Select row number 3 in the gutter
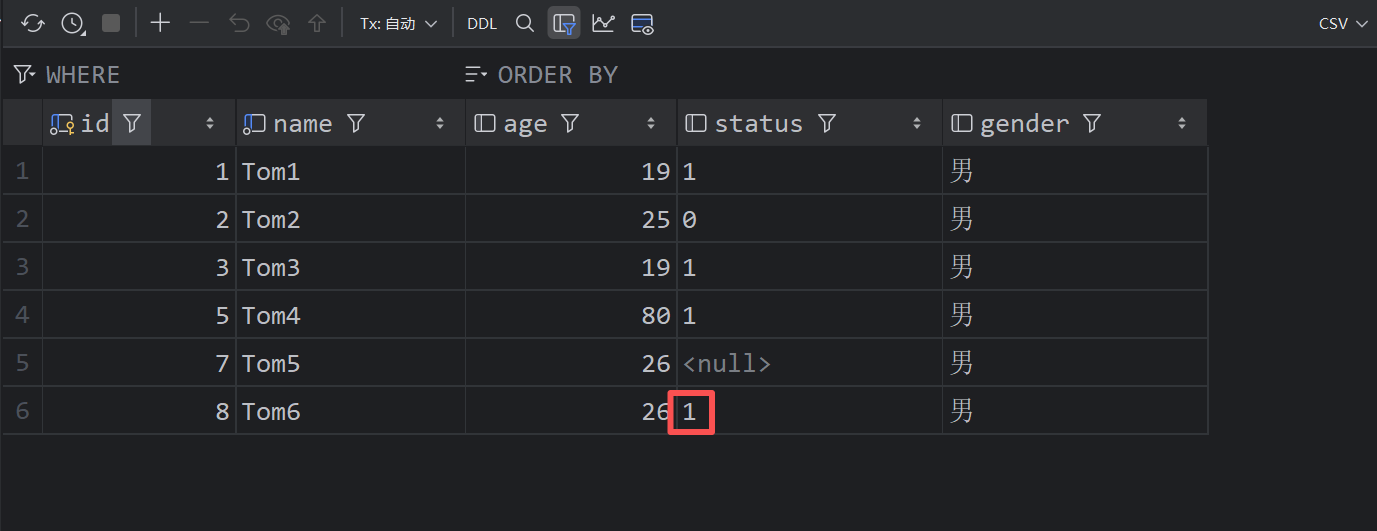 pyautogui.click(x=22, y=267)
